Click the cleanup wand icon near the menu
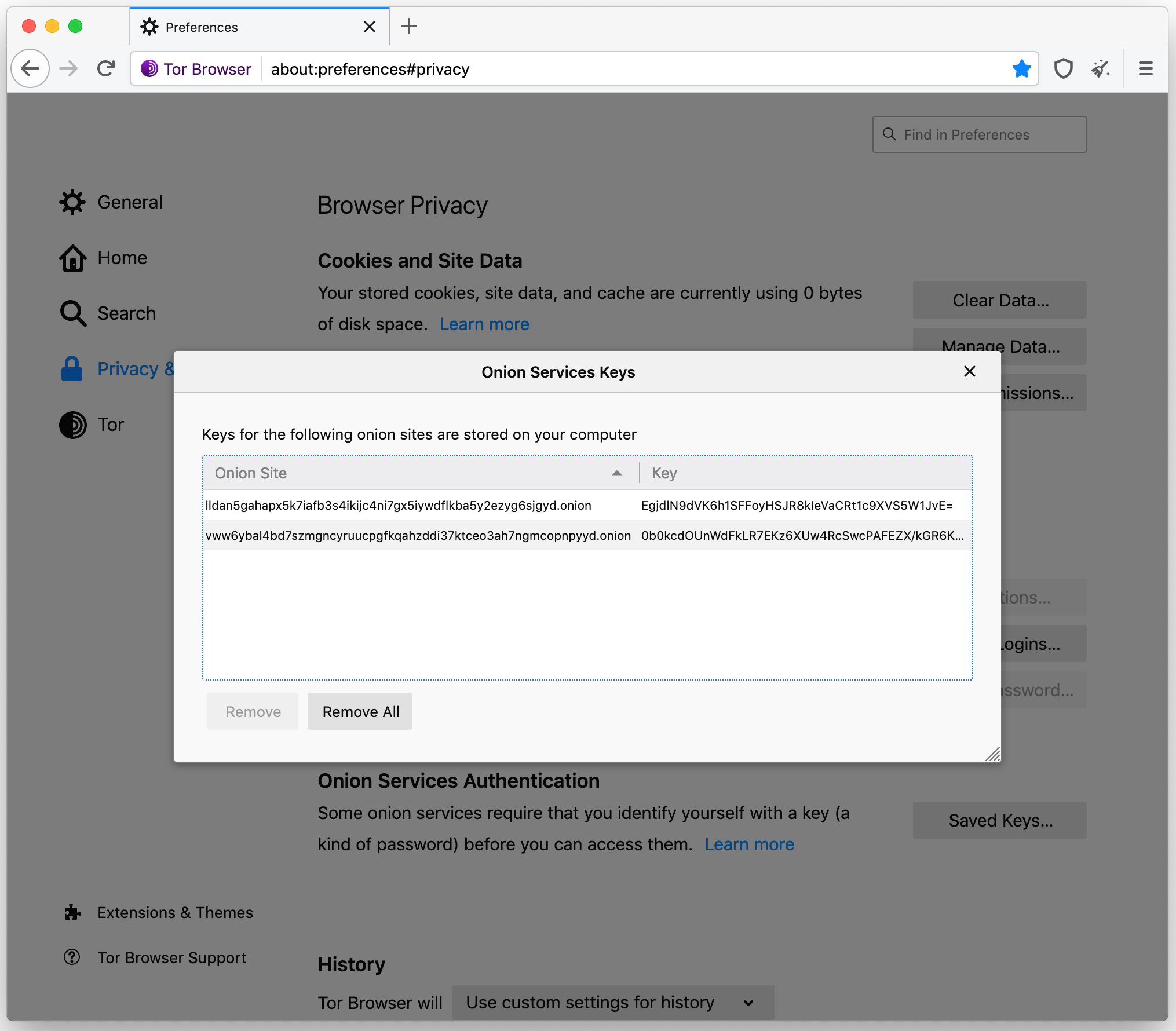 point(1101,68)
